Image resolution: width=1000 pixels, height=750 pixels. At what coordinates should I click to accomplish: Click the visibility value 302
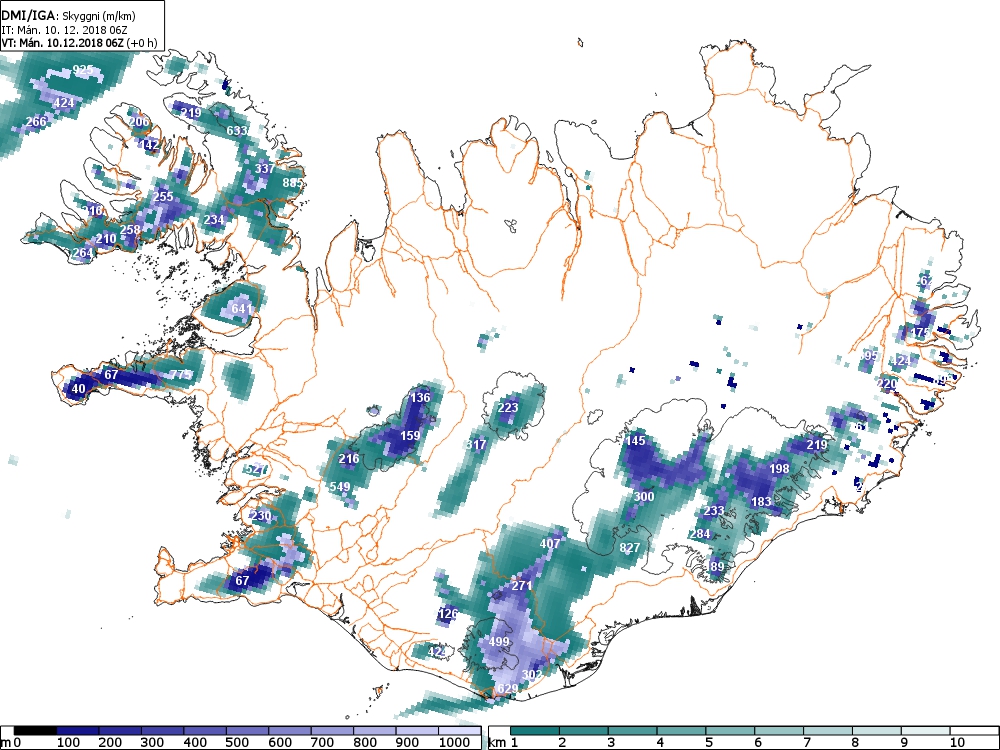tap(532, 674)
